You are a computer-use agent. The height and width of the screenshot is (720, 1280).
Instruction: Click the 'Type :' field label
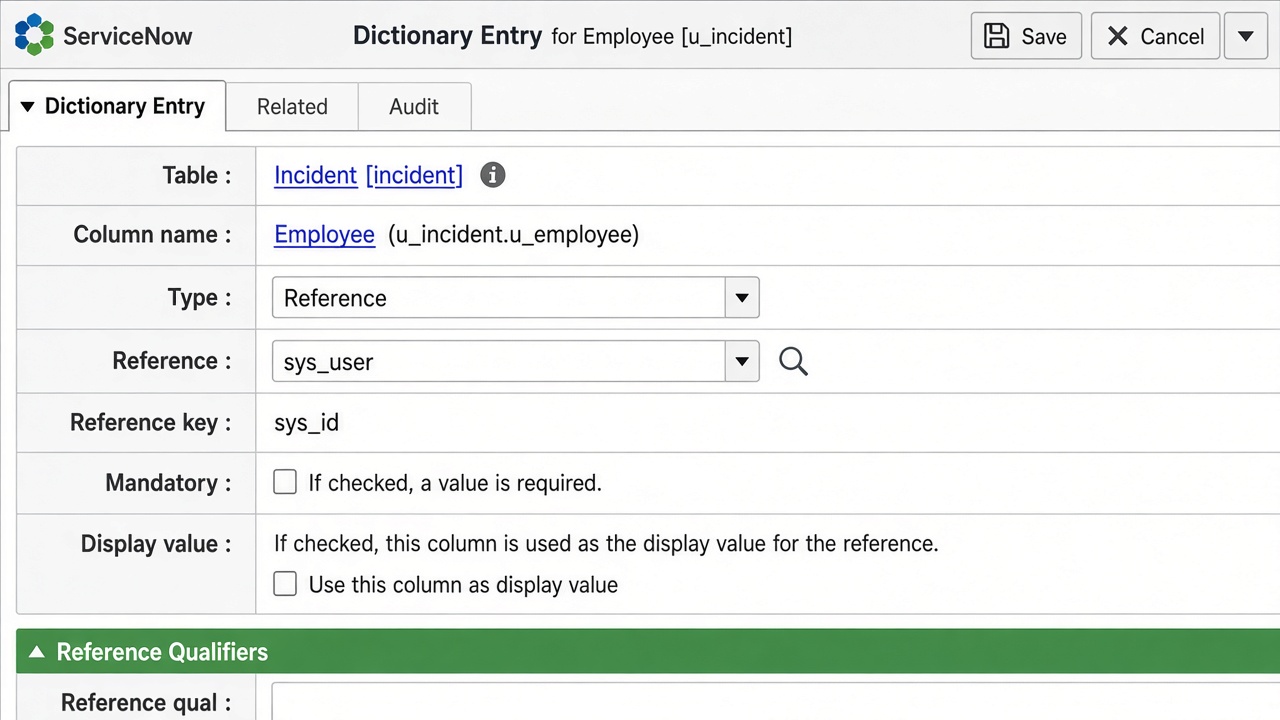(x=200, y=297)
